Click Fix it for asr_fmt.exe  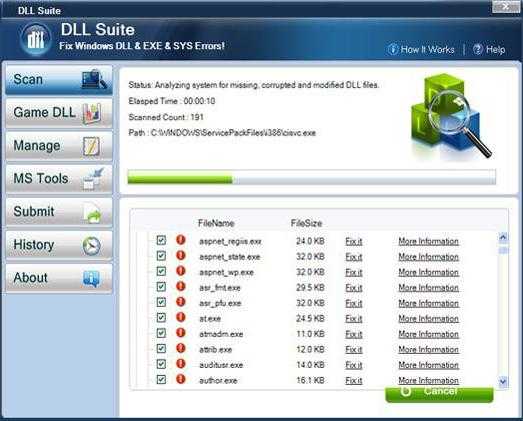coord(354,288)
